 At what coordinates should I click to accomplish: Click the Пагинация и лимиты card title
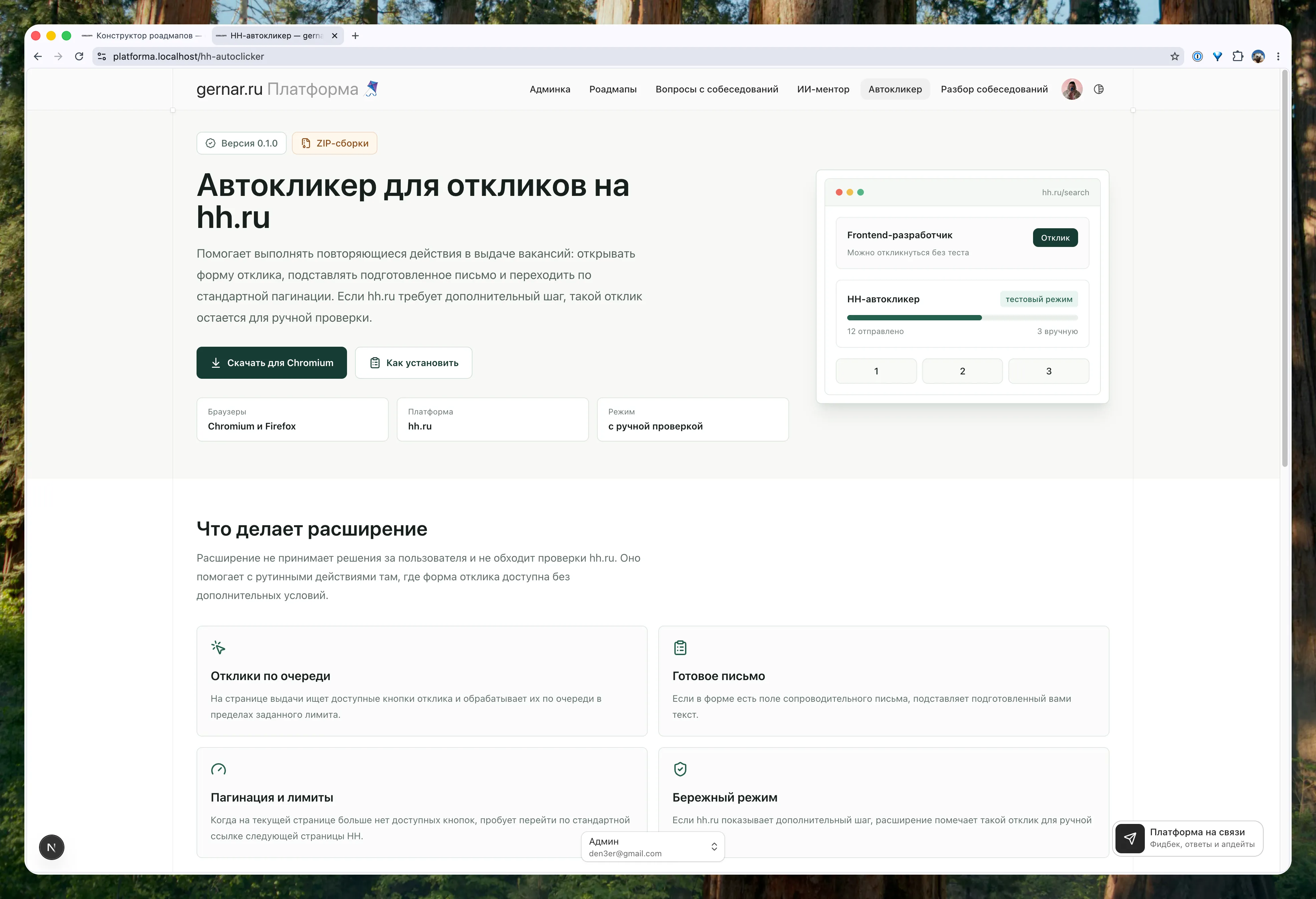[x=272, y=797]
